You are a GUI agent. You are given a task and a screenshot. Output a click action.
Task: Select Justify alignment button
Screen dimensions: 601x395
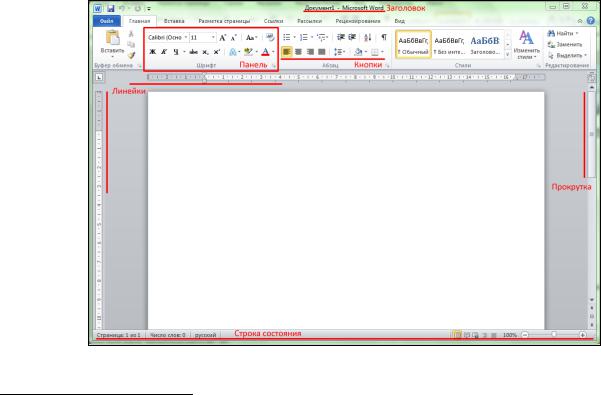[x=322, y=52]
